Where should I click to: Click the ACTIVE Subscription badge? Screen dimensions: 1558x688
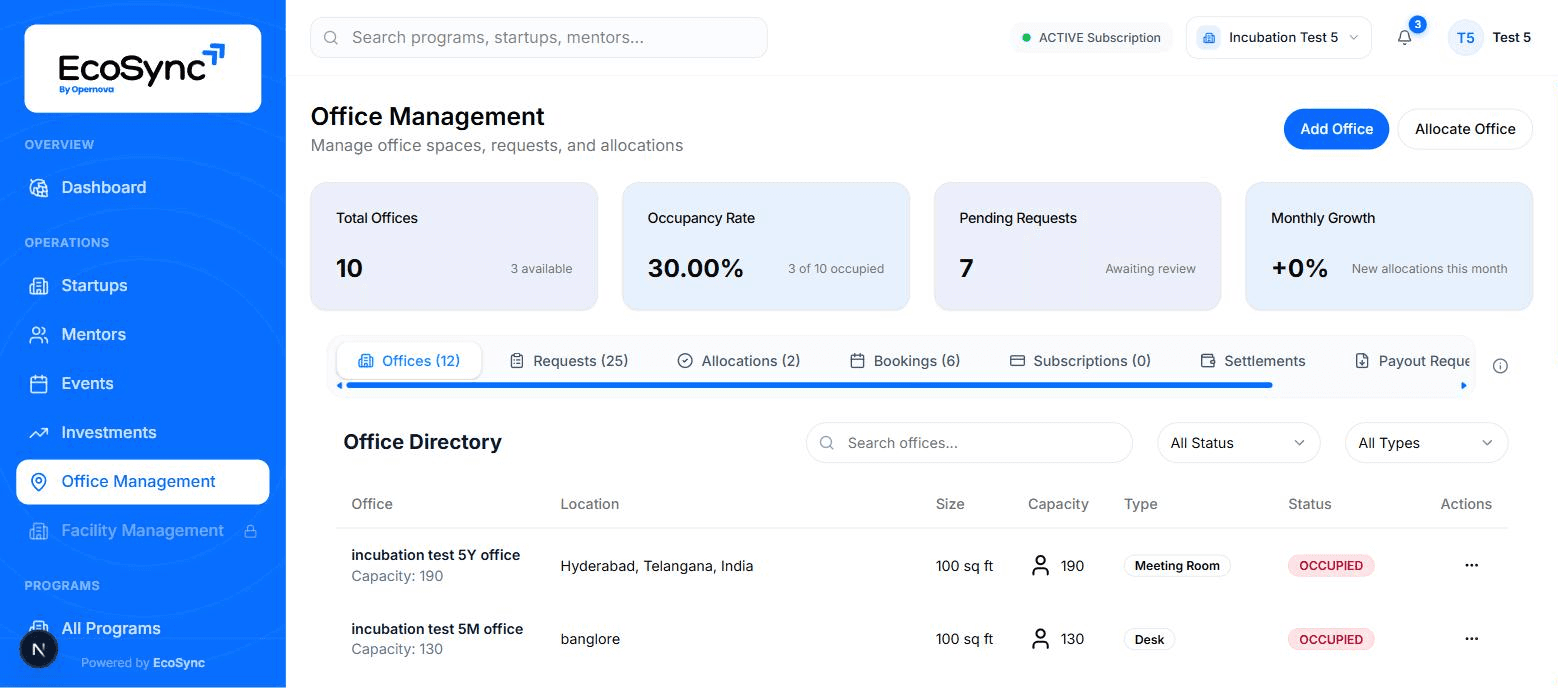coord(1091,38)
